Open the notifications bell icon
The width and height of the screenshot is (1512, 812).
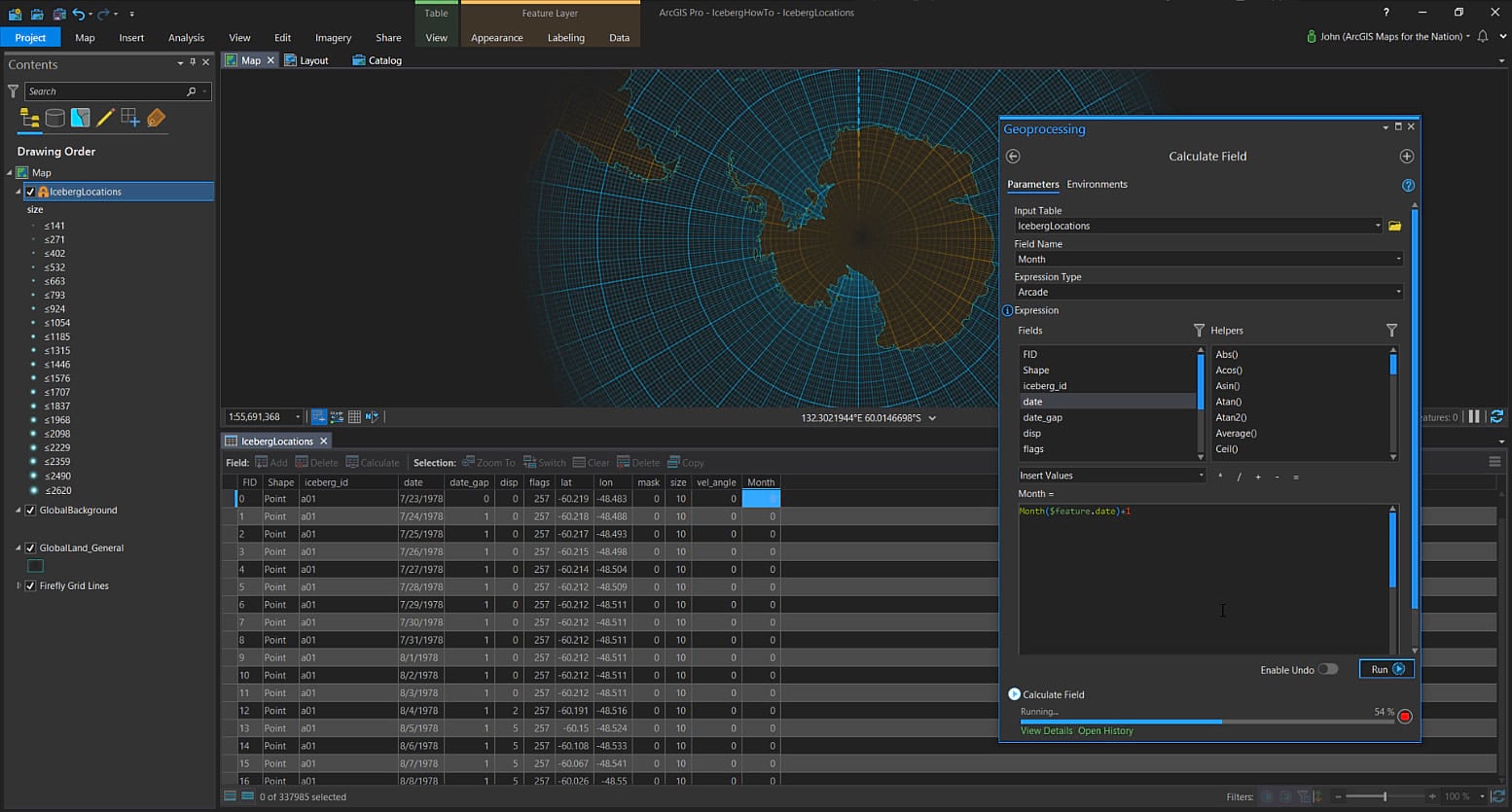pyautogui.click(x=1482, y=37)
